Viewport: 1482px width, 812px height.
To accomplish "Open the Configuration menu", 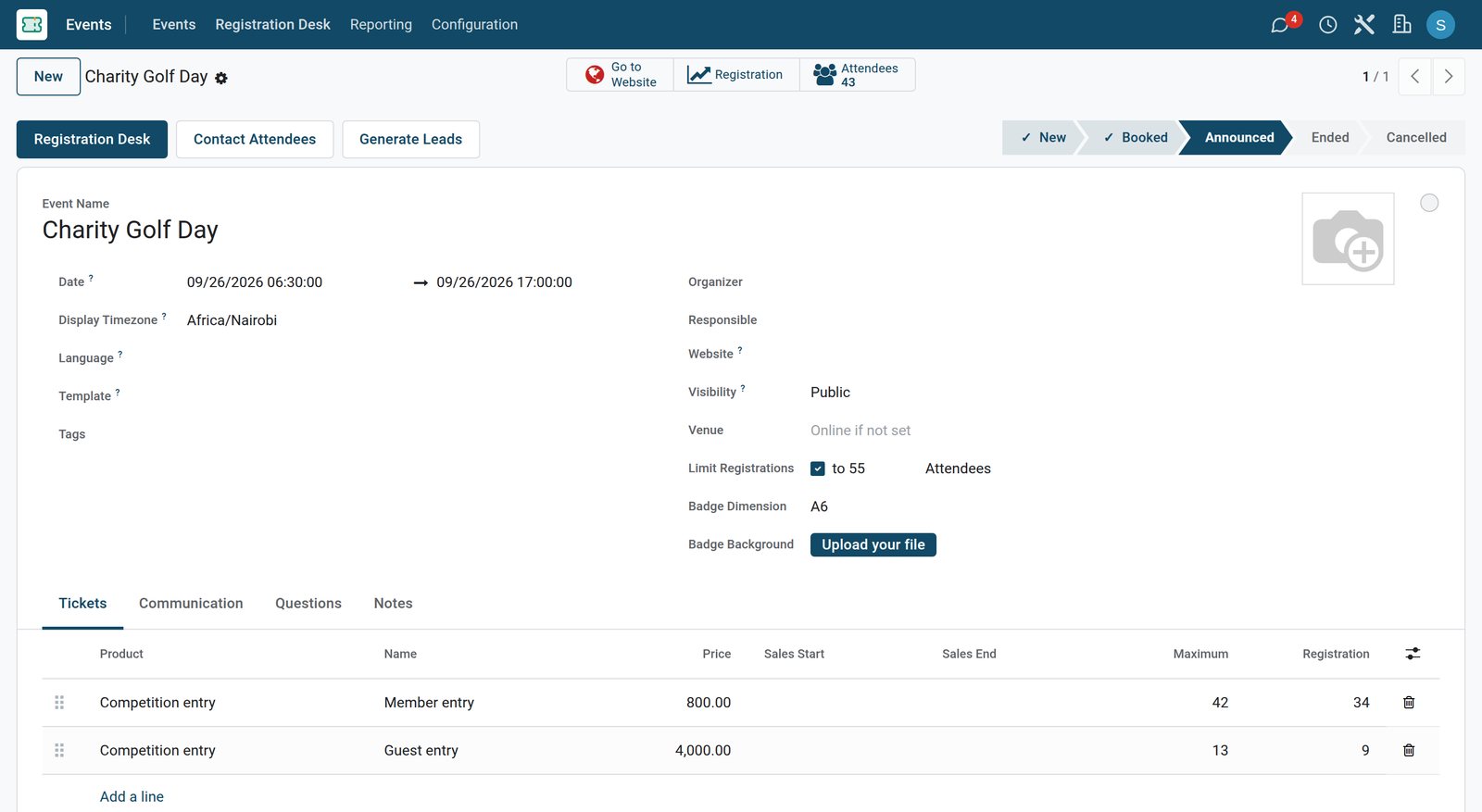I will (x=474, y=25).
